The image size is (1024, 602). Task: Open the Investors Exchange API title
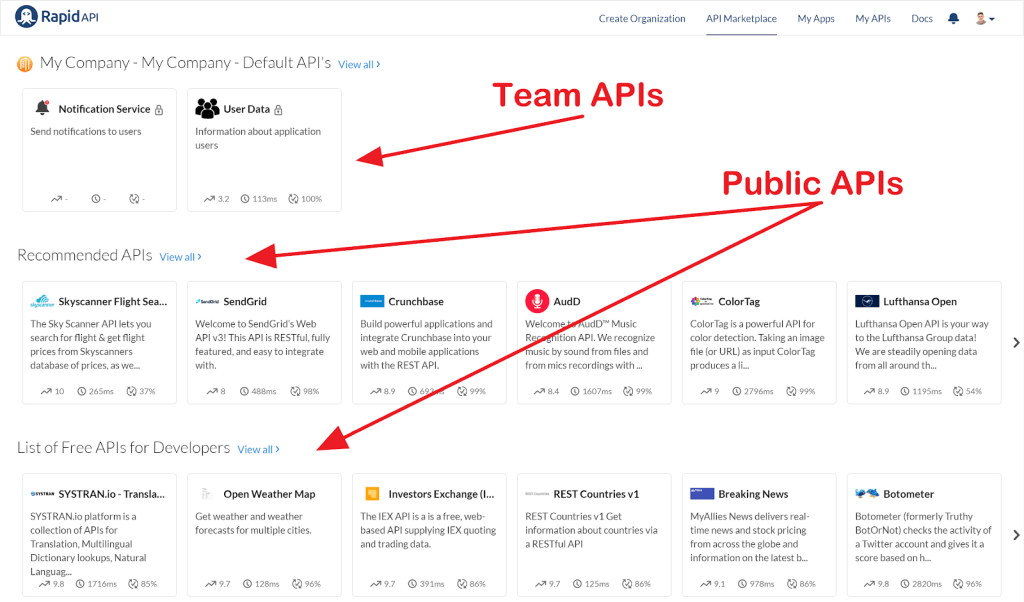(441, 494)
